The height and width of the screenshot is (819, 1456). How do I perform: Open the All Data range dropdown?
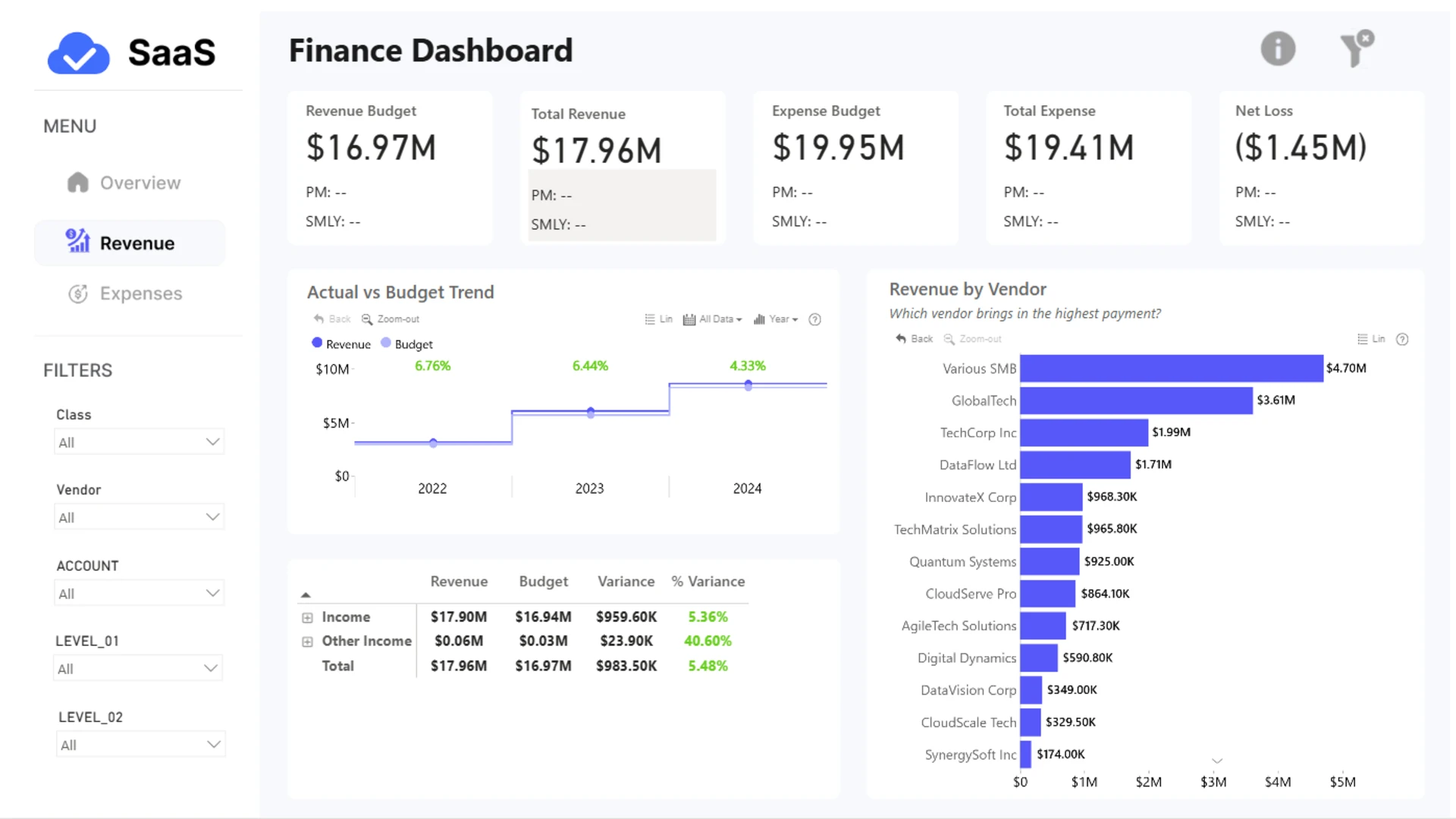coord(713,319)
